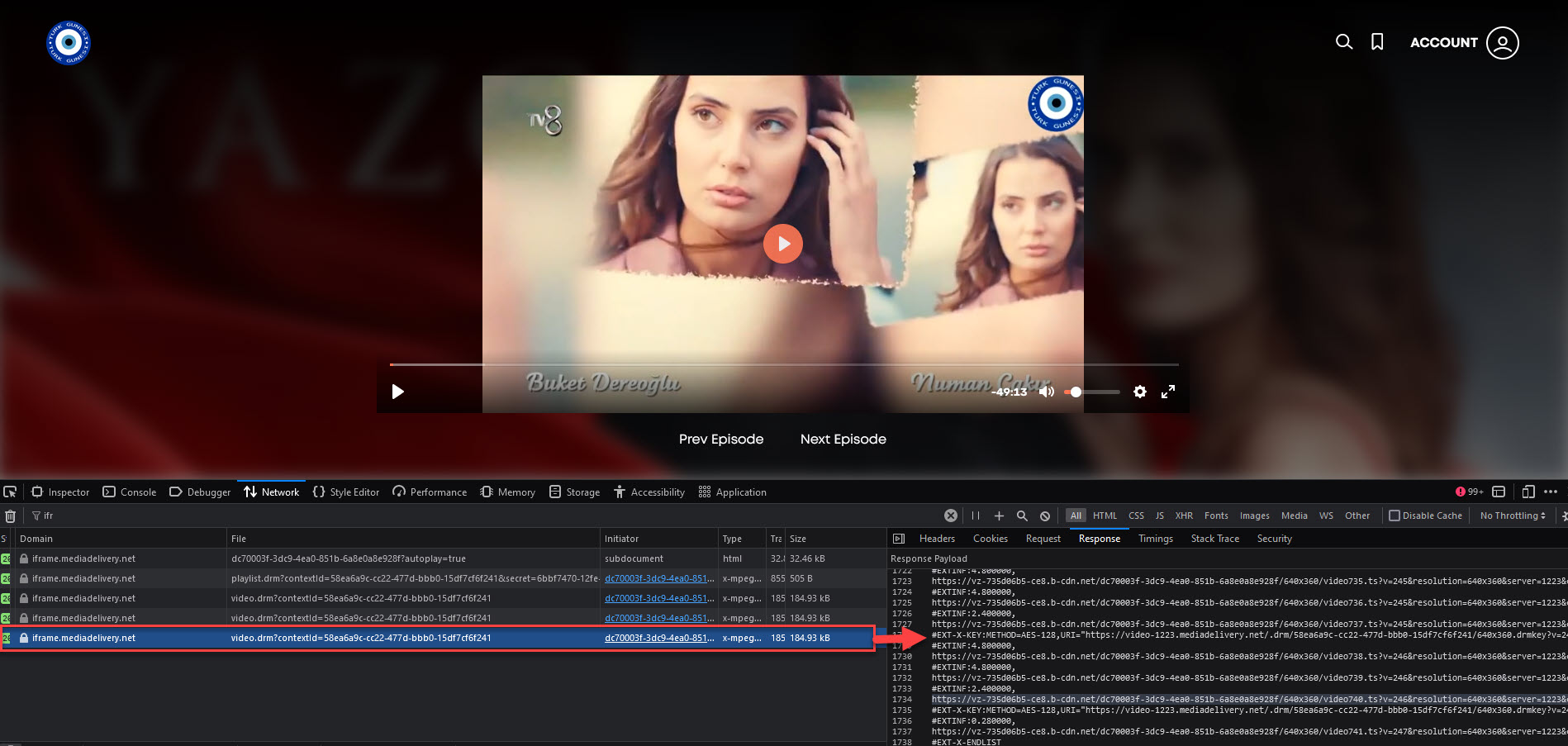1568x746 pixels.
Task: Clear the filter text with X icon
Action: pyautogui.click(x=951, y=516)
